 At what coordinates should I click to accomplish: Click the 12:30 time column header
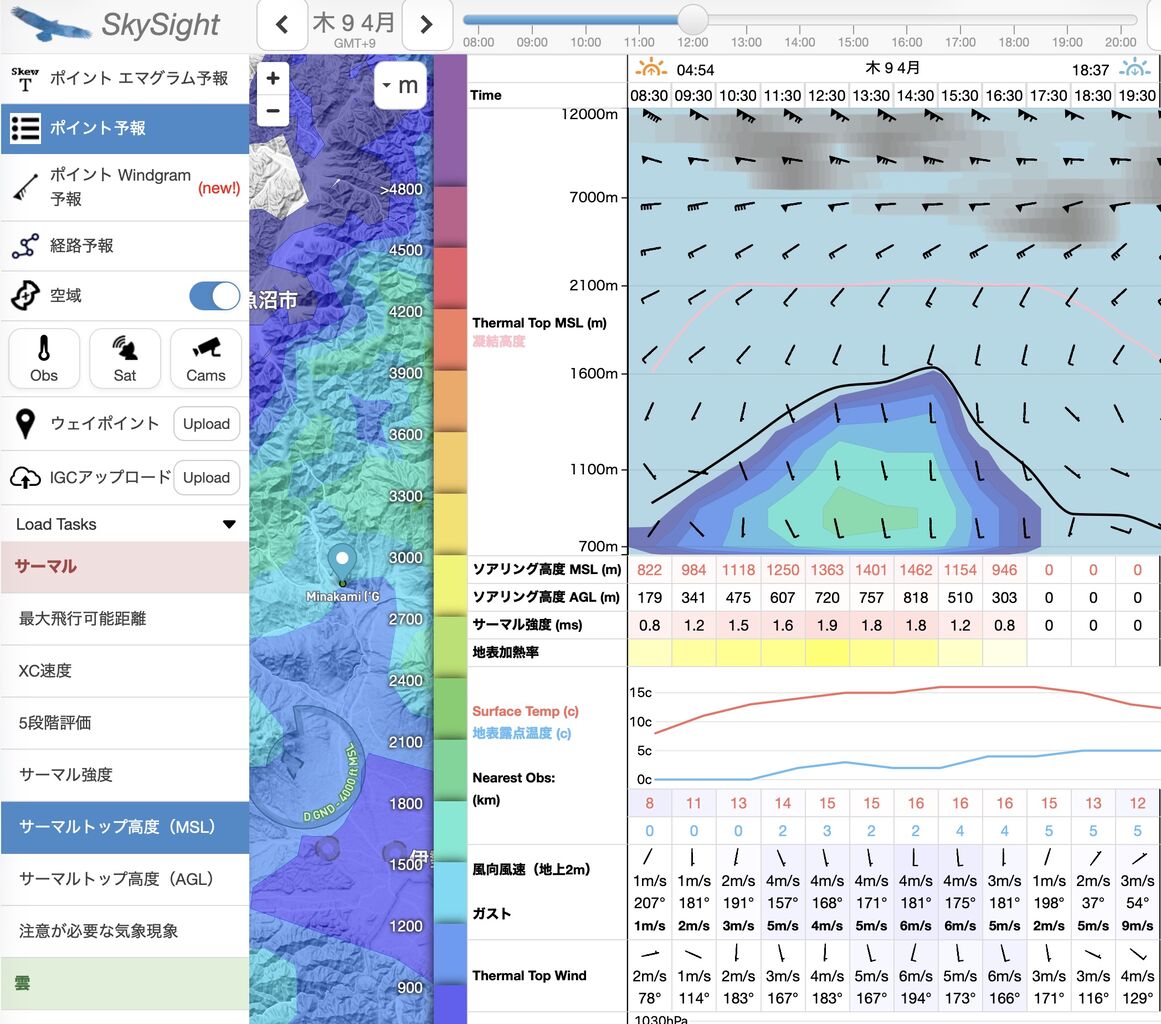(826, 96)
